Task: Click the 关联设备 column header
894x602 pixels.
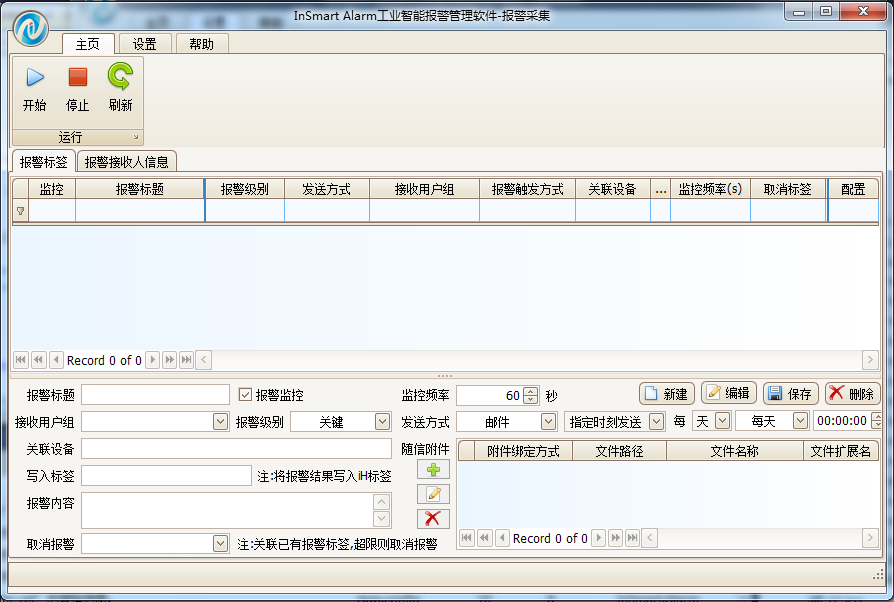Action: coord(613,189)
